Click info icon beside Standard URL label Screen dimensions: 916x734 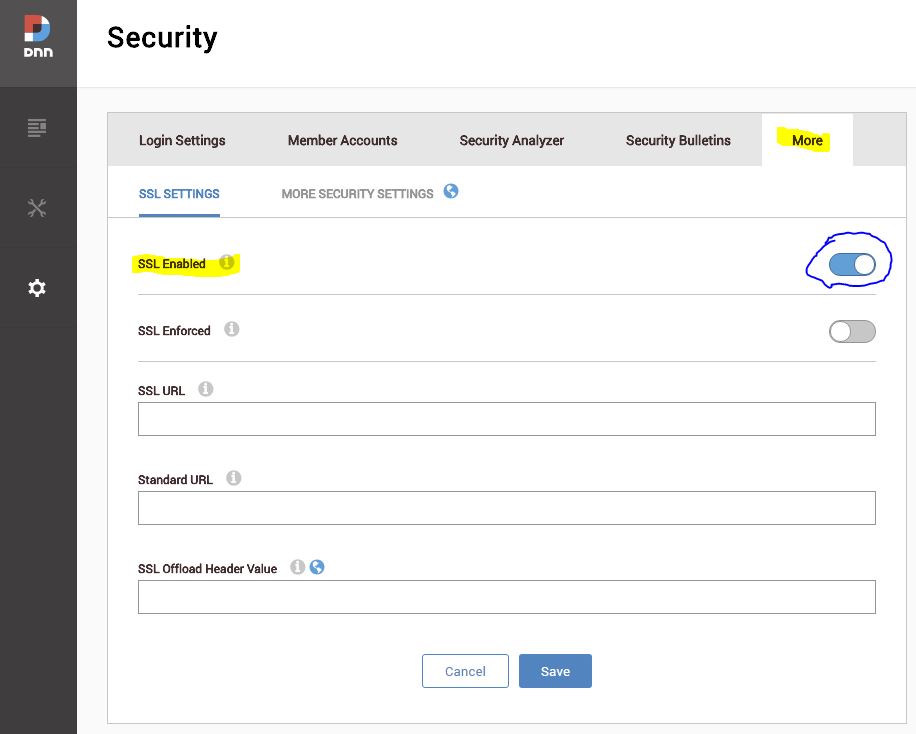coord(234,478)
